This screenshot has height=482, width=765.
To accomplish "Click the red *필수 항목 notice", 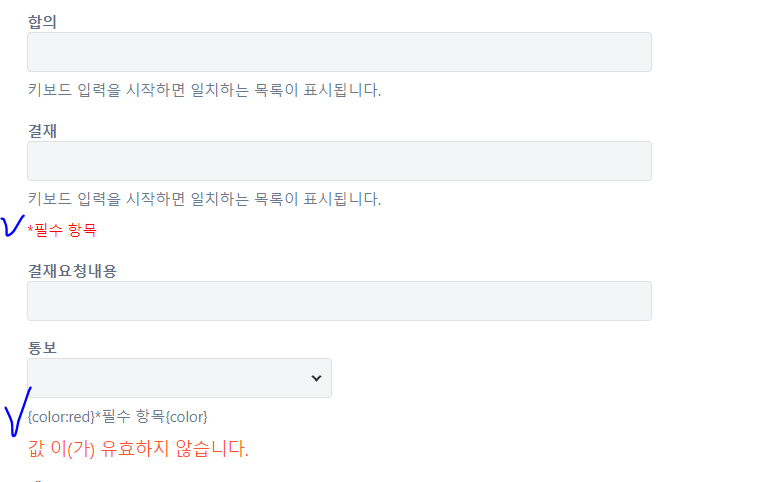I will coord(62,229).
